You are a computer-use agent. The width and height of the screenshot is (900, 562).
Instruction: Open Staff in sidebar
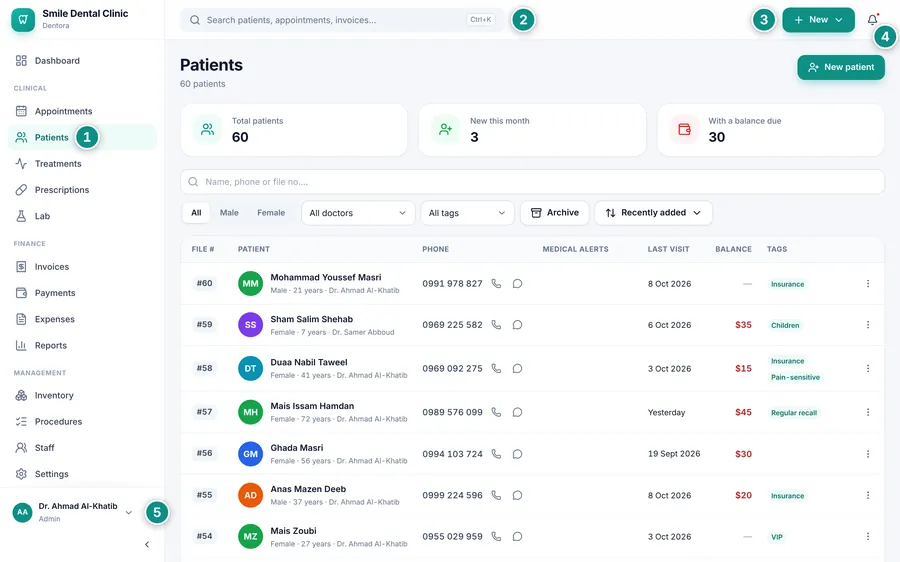pyautogui.click(x=82, y=448)
